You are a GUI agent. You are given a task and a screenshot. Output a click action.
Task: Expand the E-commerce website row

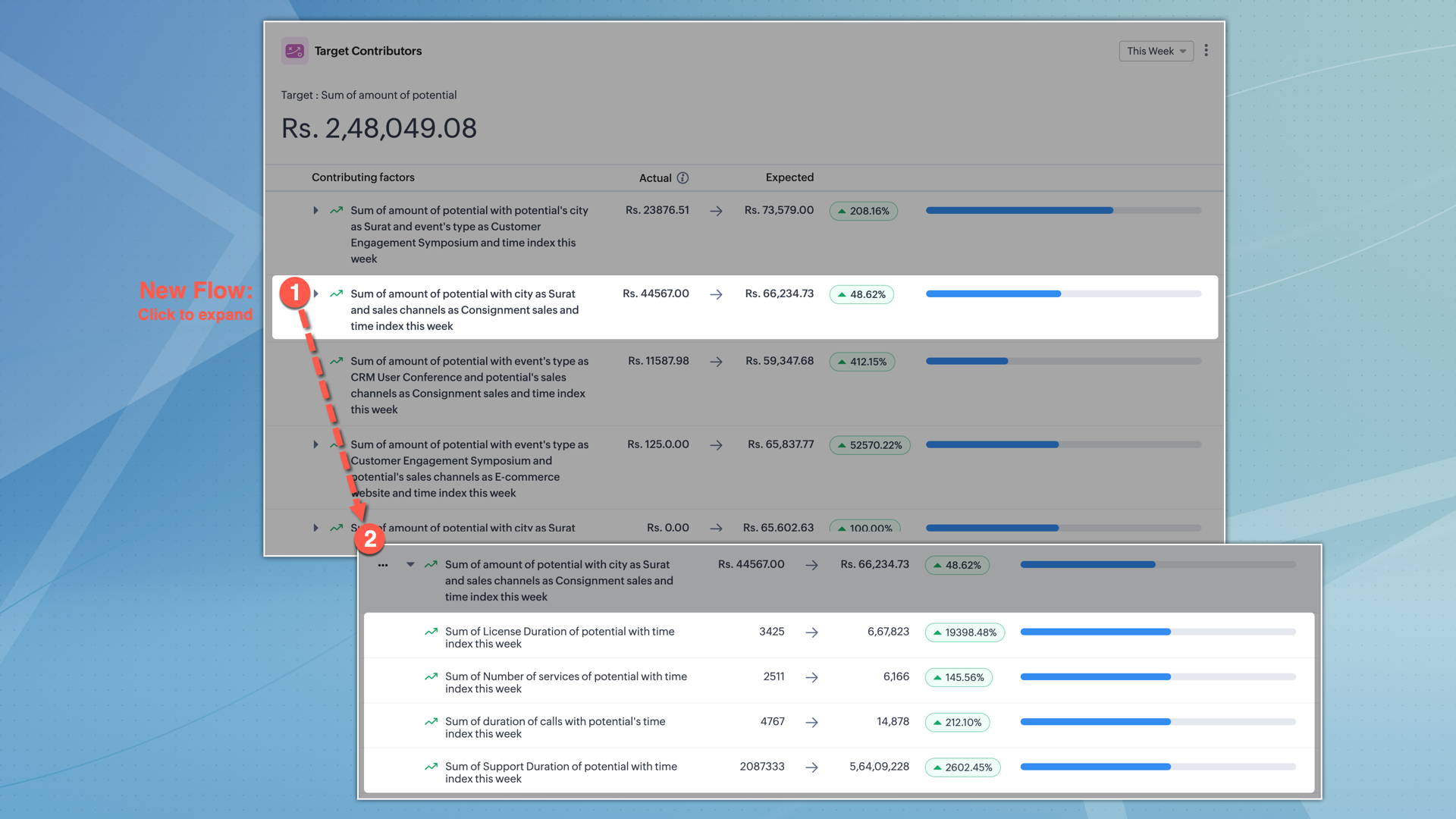pyautogui.click(x=316, y=444)
